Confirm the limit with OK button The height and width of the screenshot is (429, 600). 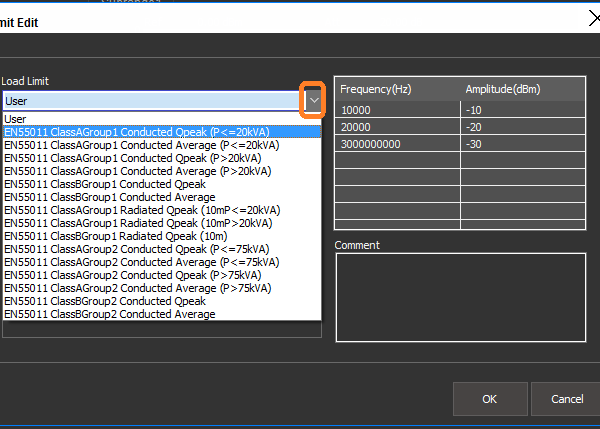coord(489,399)
